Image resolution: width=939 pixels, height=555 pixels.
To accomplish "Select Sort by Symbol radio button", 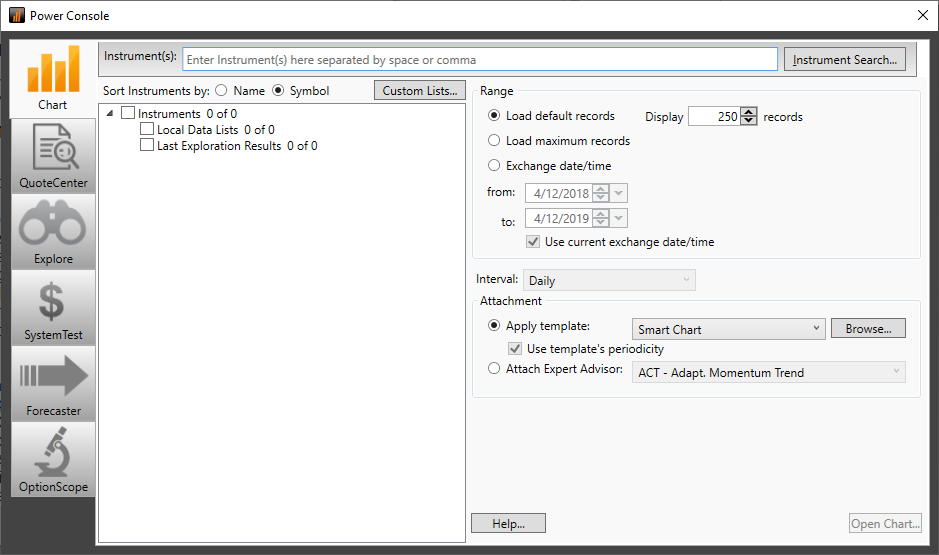I will pyautogui.click(x=278, y=90).
